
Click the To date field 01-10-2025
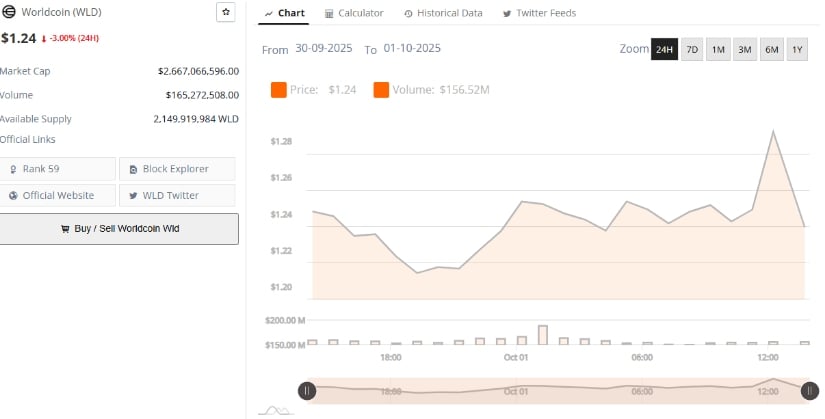410,49
